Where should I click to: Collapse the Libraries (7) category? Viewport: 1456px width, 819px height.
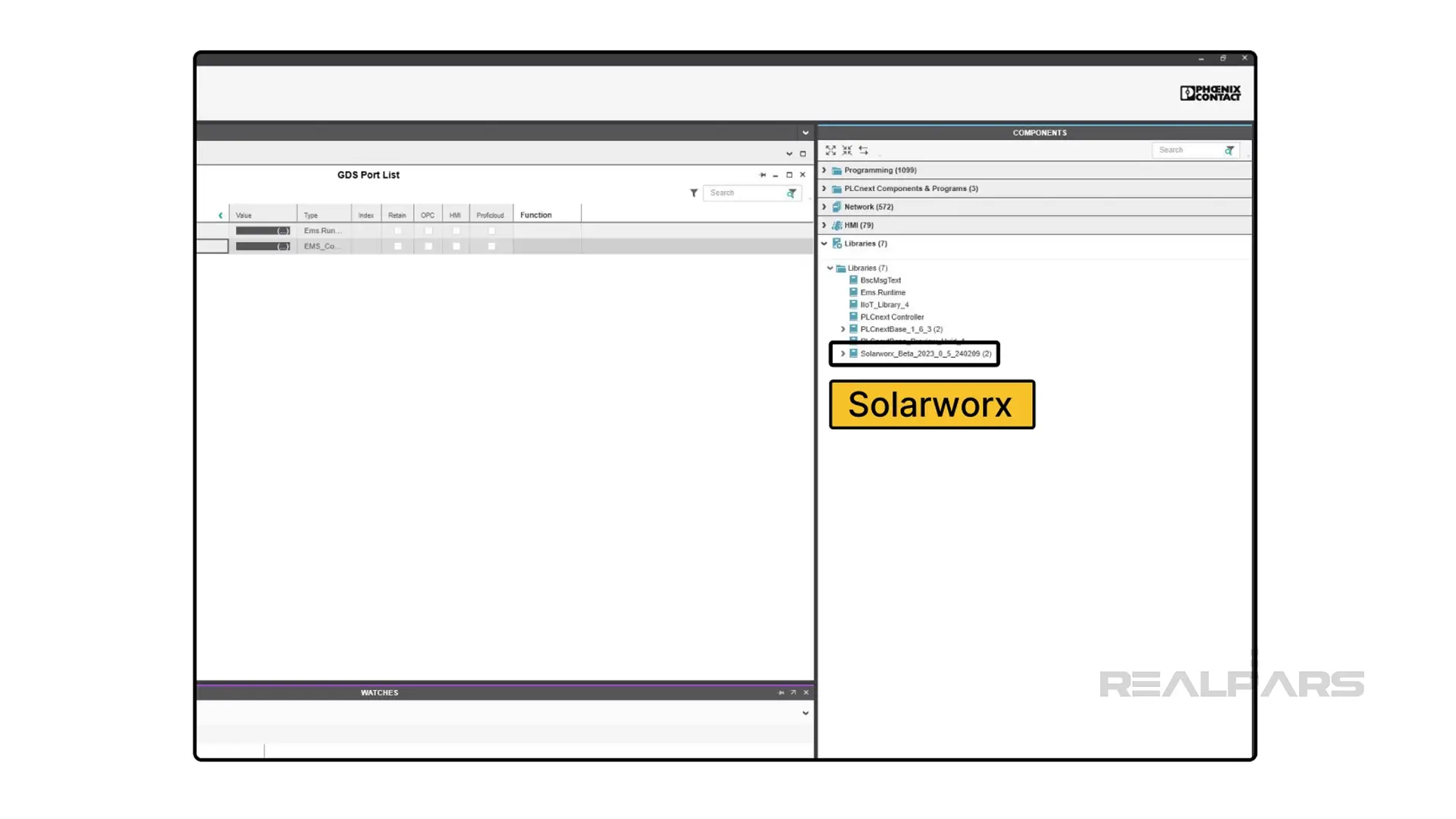(824, 243)
